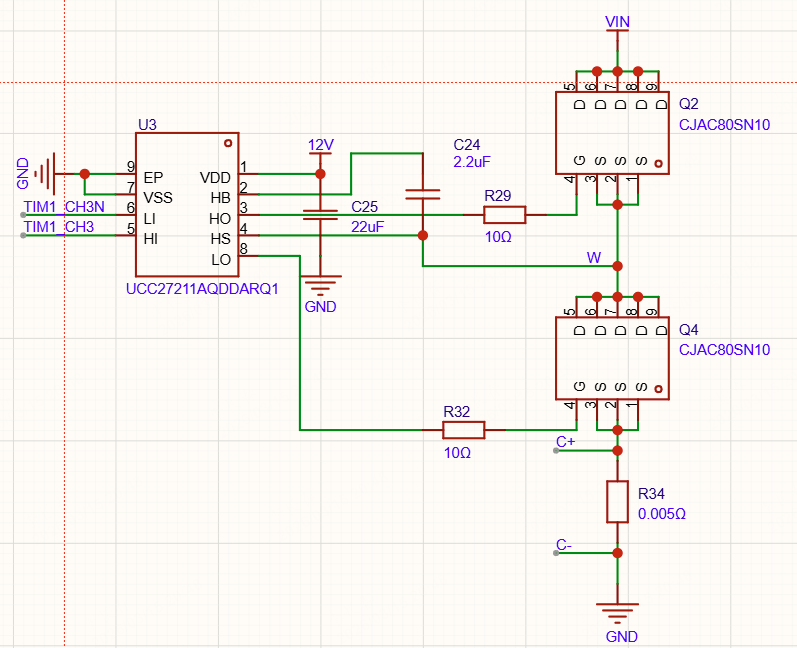Select the R34 designator text
Viewport: 797px width, 648px height.
651,493
